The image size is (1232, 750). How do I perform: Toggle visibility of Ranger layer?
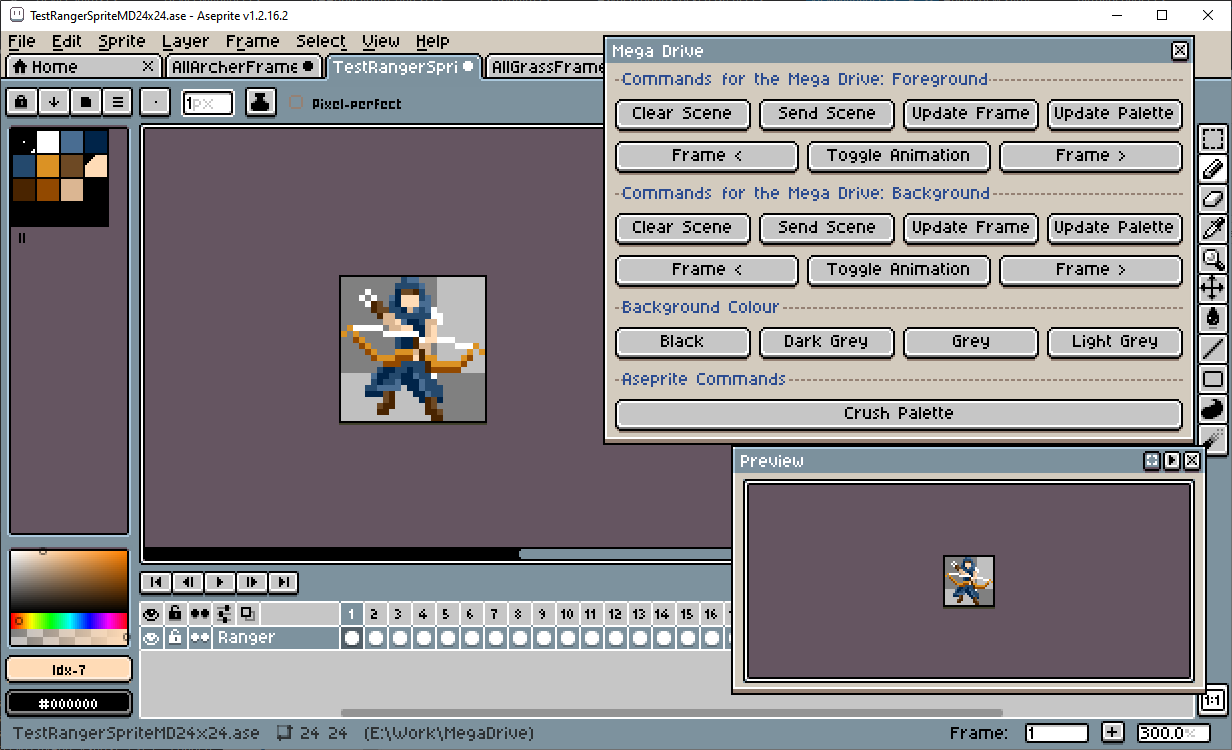152,637
